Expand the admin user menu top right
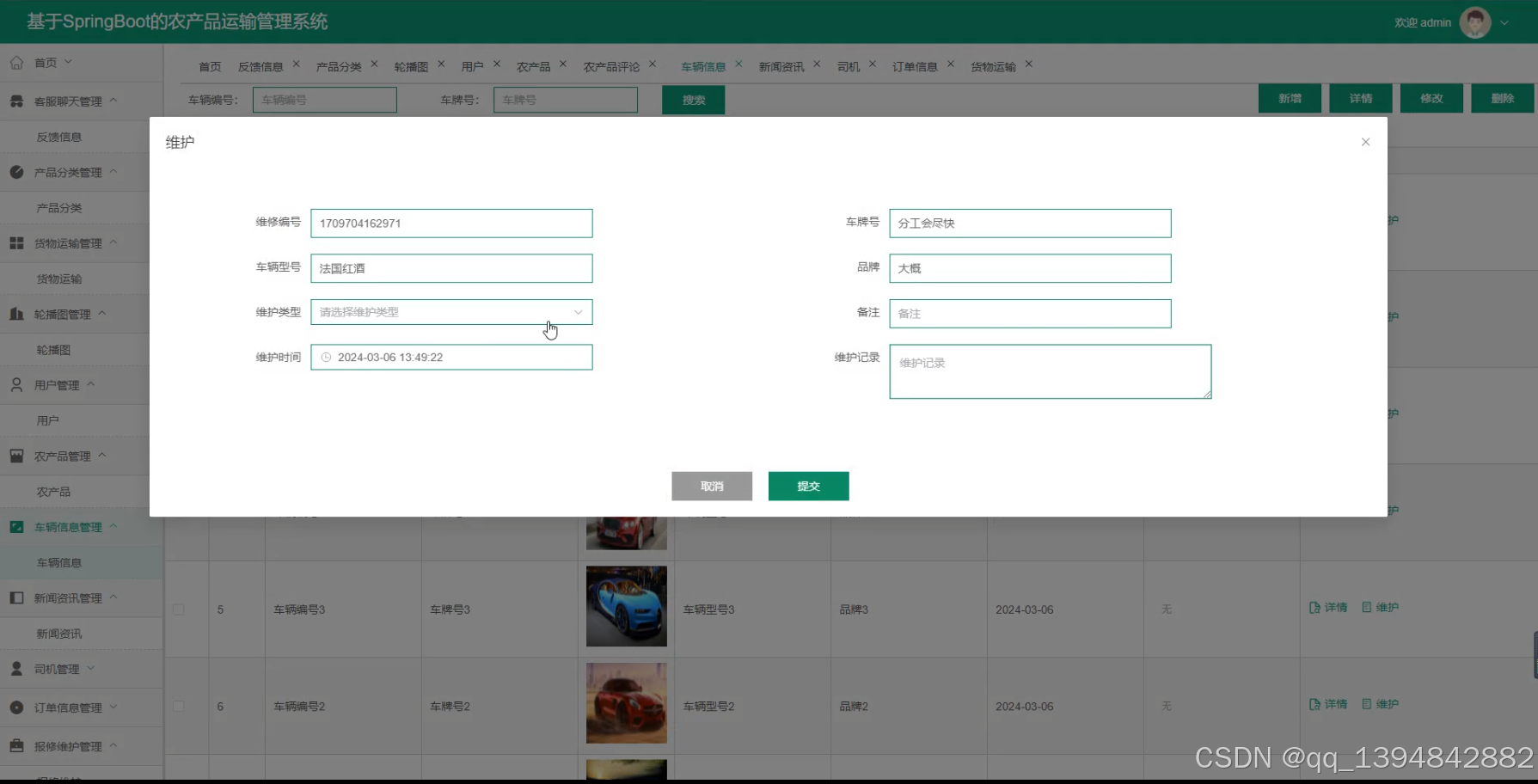The width and height of the screenshot is (1538, 784). click(x=1504, y=23)
